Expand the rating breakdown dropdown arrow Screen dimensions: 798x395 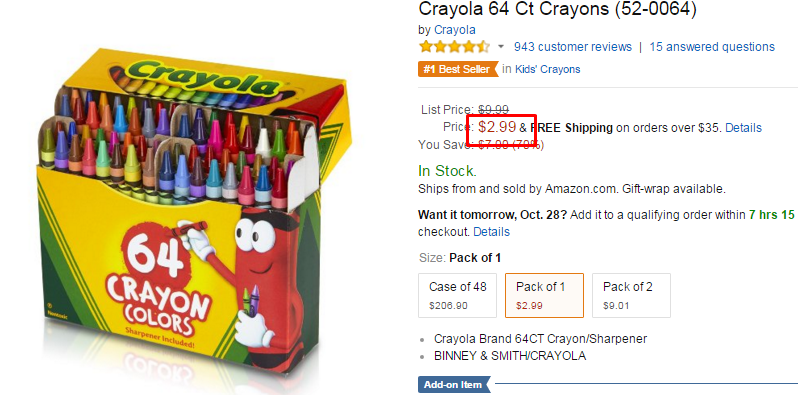click(501, 47)
